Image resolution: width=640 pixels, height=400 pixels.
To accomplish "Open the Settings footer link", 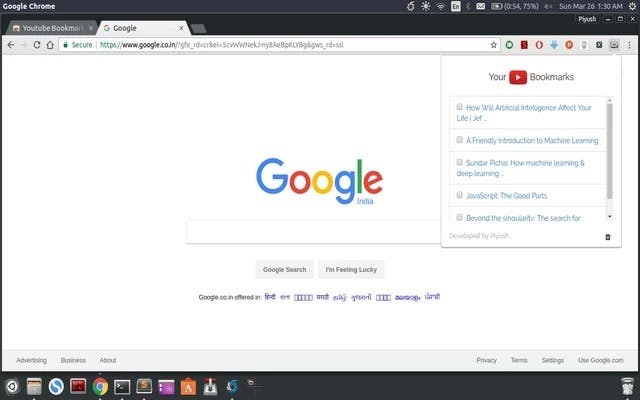I will 553,360.
